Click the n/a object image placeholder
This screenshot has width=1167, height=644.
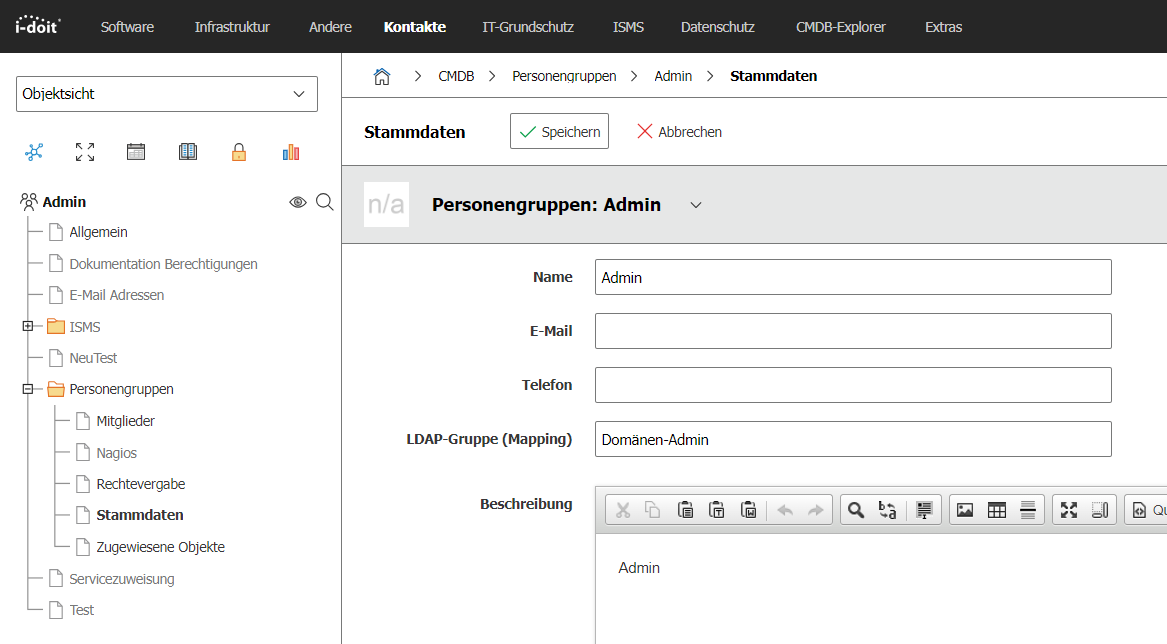pyautogui.click(x=386, y=204)
